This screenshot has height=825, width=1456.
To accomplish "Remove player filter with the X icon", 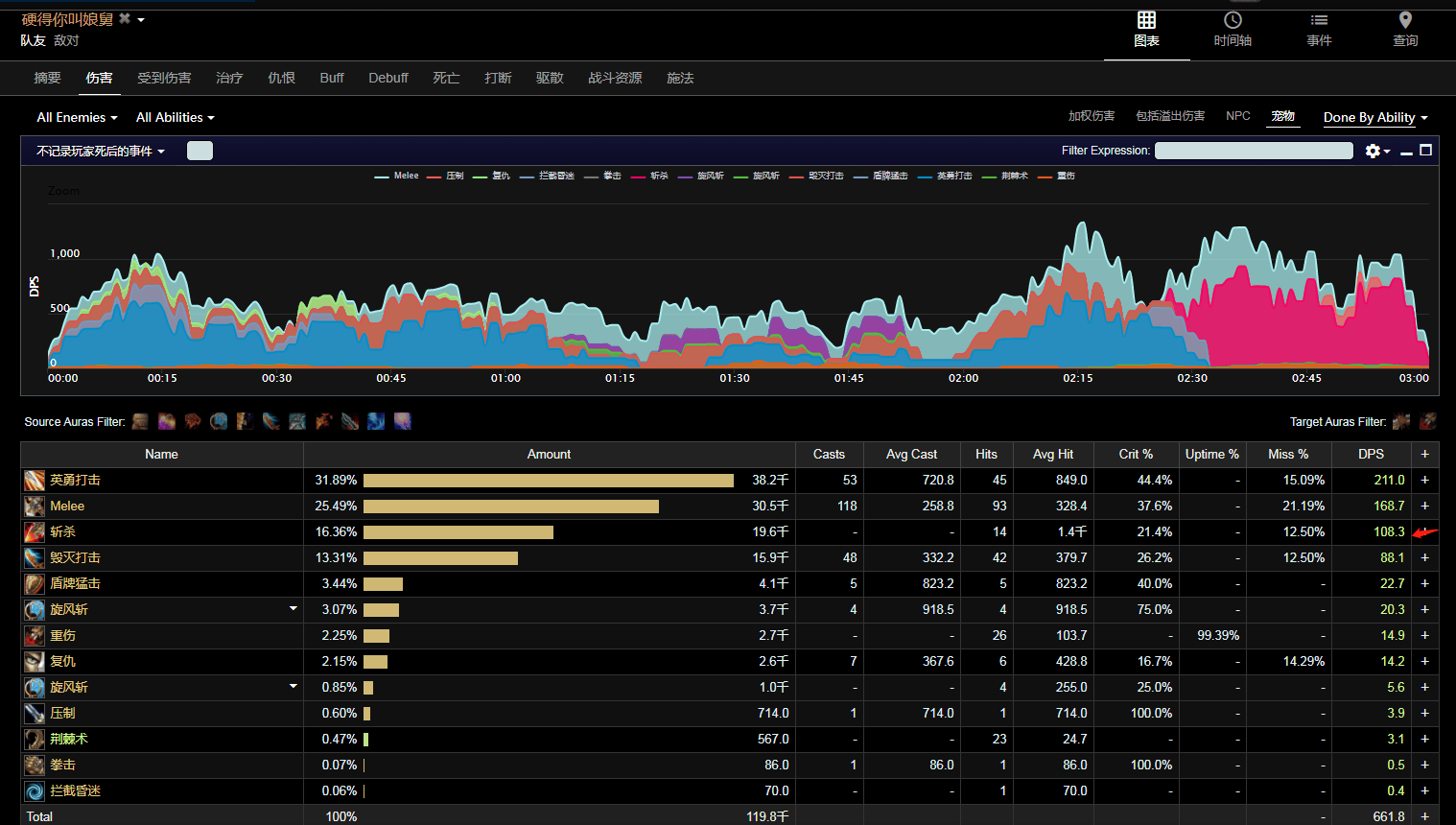I will (x=125, y=18).
